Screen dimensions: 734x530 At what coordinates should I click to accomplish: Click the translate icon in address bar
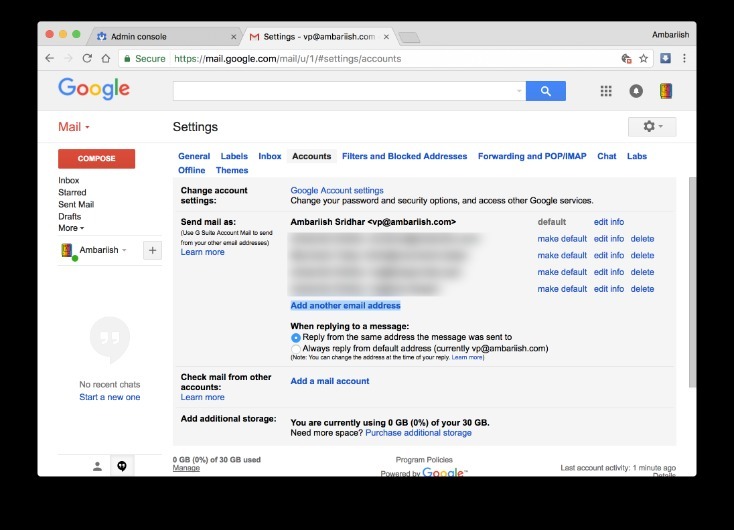626,59
